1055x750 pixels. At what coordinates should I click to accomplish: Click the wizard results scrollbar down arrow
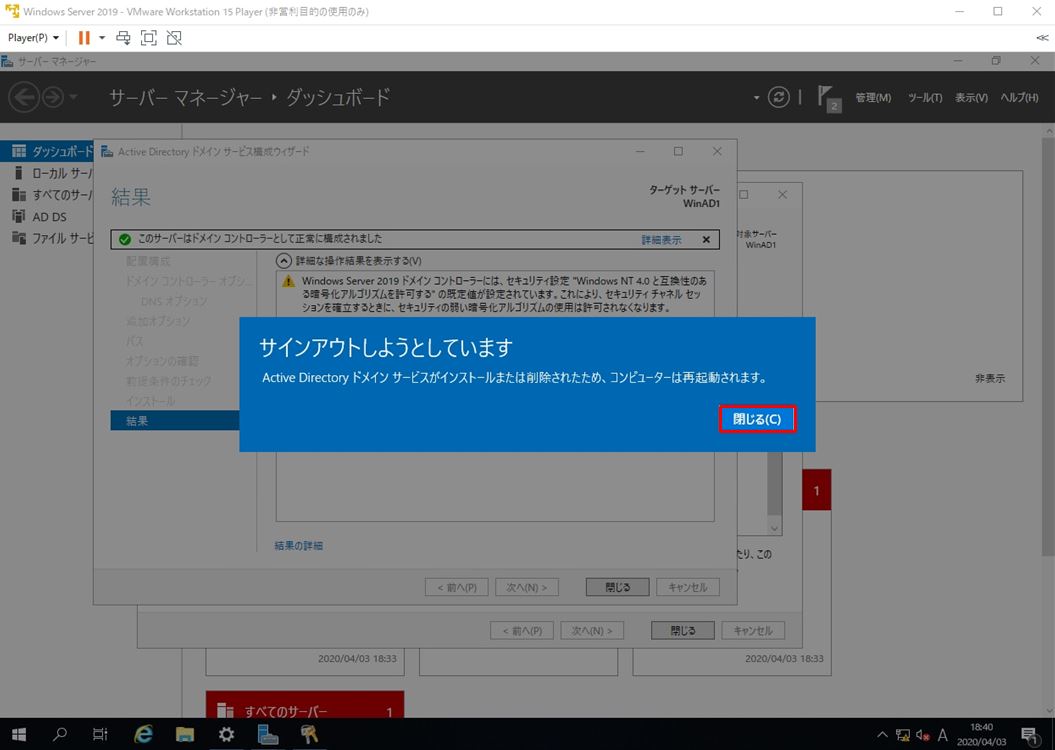(774, 529)
